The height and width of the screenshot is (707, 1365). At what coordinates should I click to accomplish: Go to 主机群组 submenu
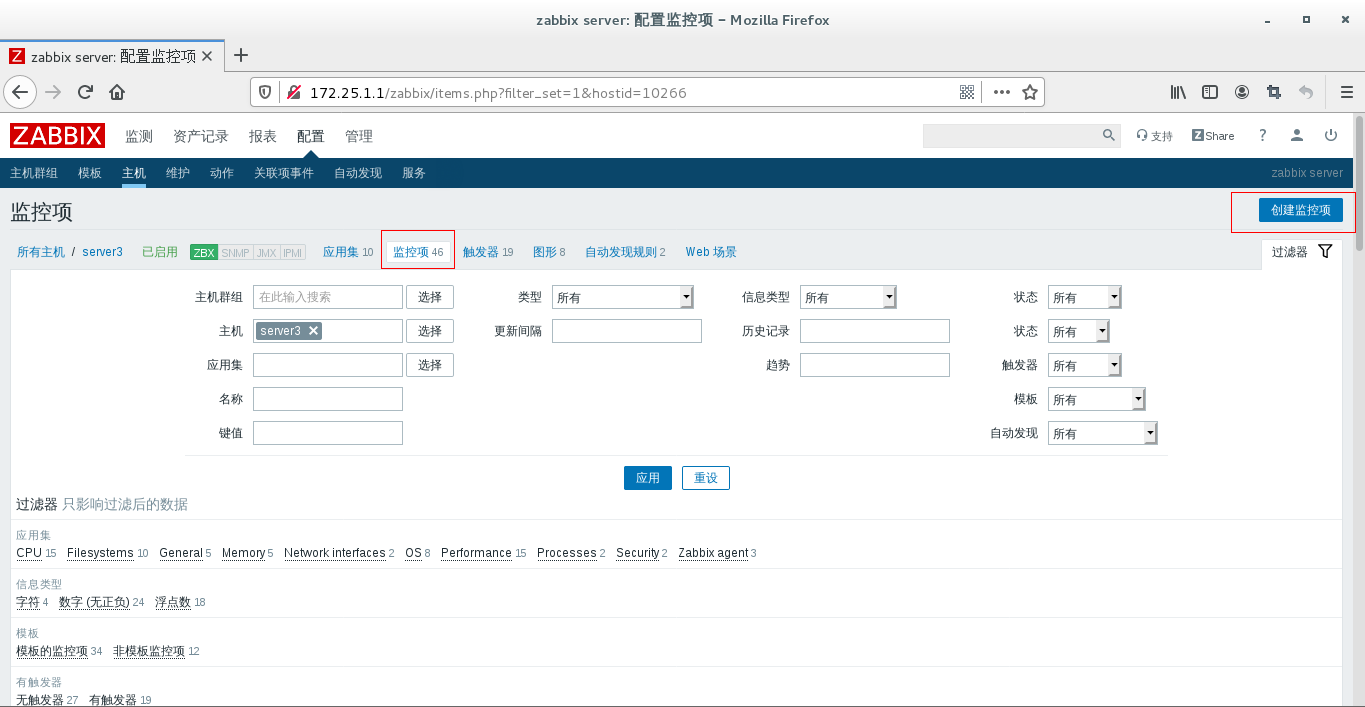(34, 173)
